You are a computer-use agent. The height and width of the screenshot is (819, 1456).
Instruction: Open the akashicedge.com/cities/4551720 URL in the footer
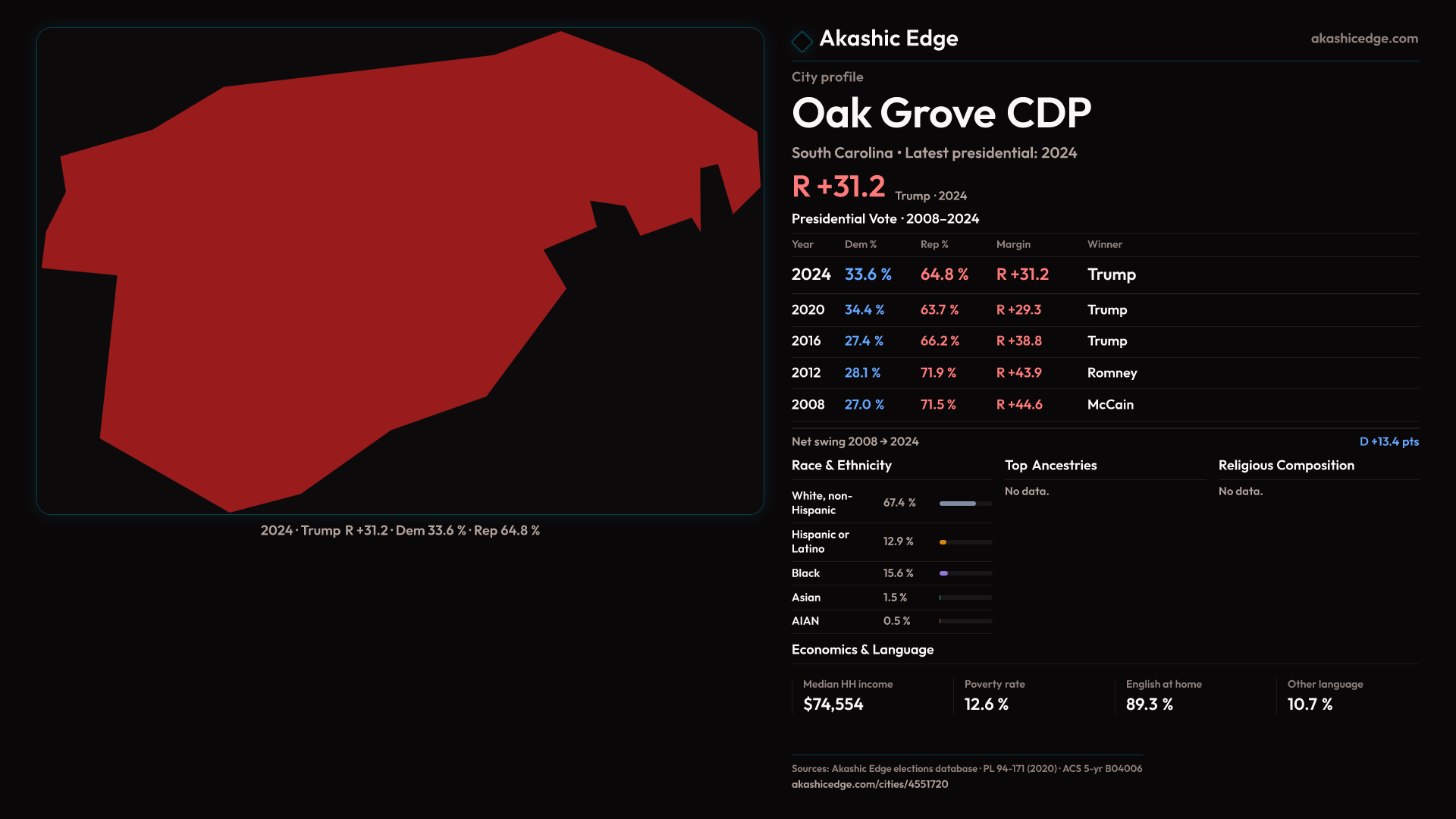[x=869, y=784]
